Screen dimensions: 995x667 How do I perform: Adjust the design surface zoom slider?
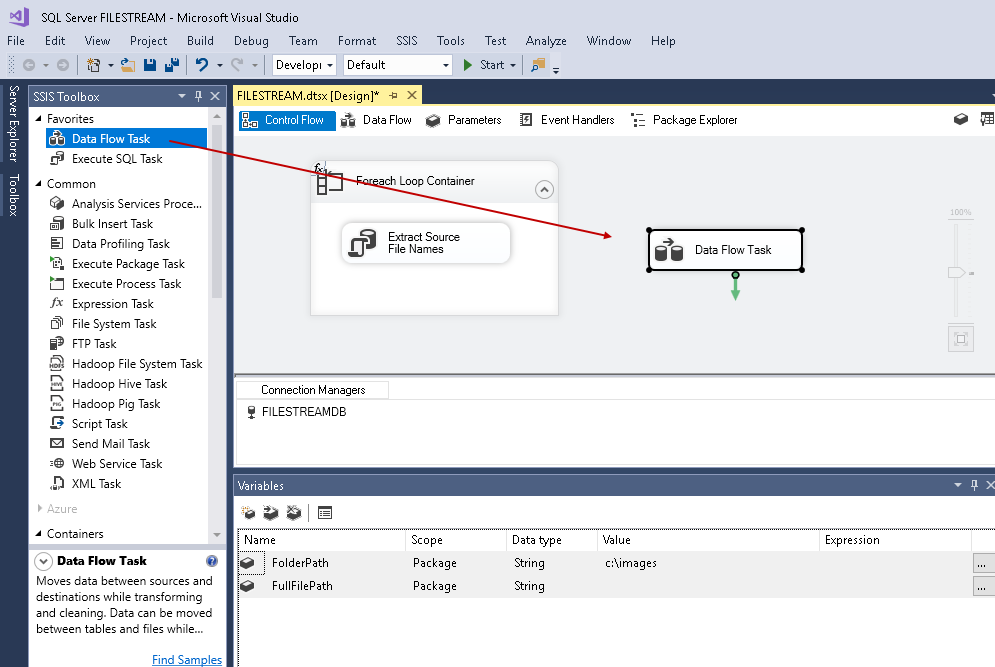point(956,272)
